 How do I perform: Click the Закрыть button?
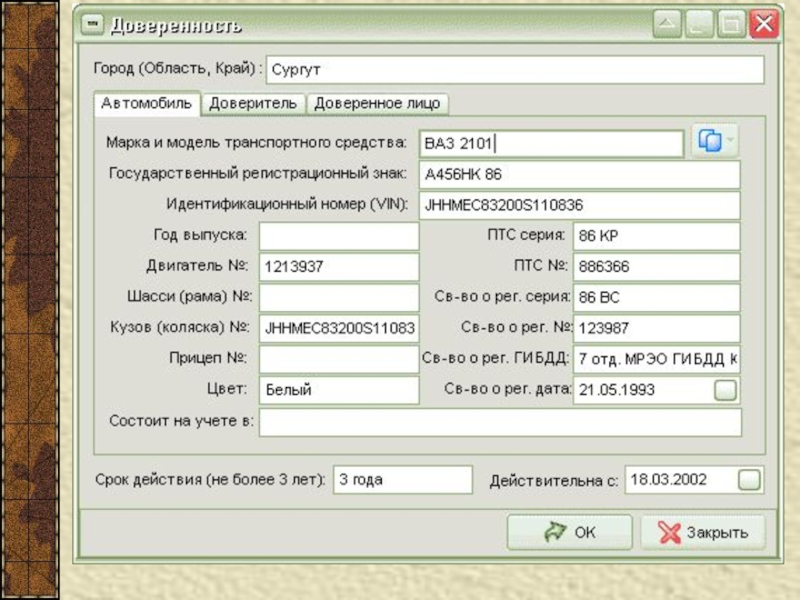tap(703, 533)
